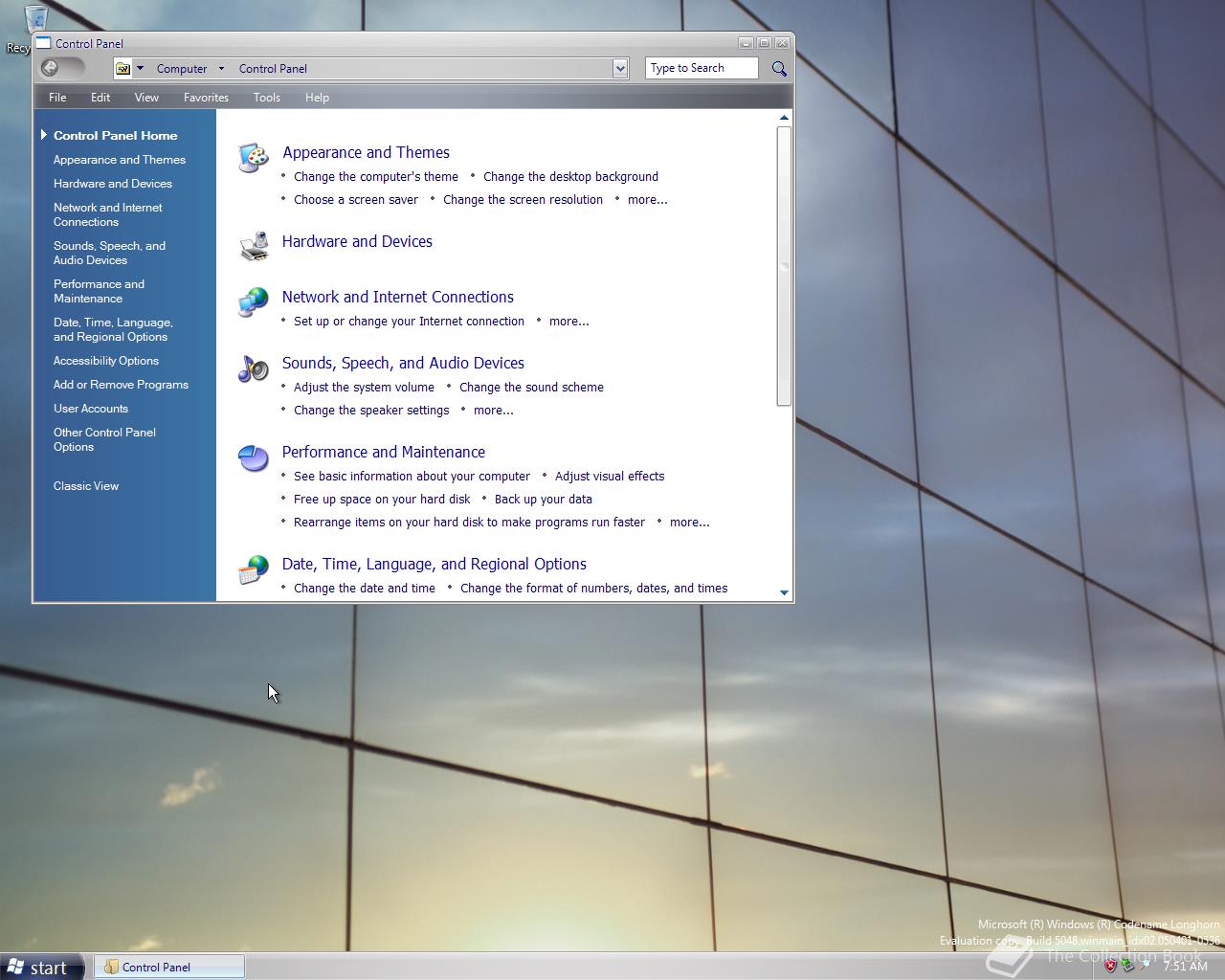
Task: Click the taskbar clock showing 7:51 AM
Action: [1186, 967]
